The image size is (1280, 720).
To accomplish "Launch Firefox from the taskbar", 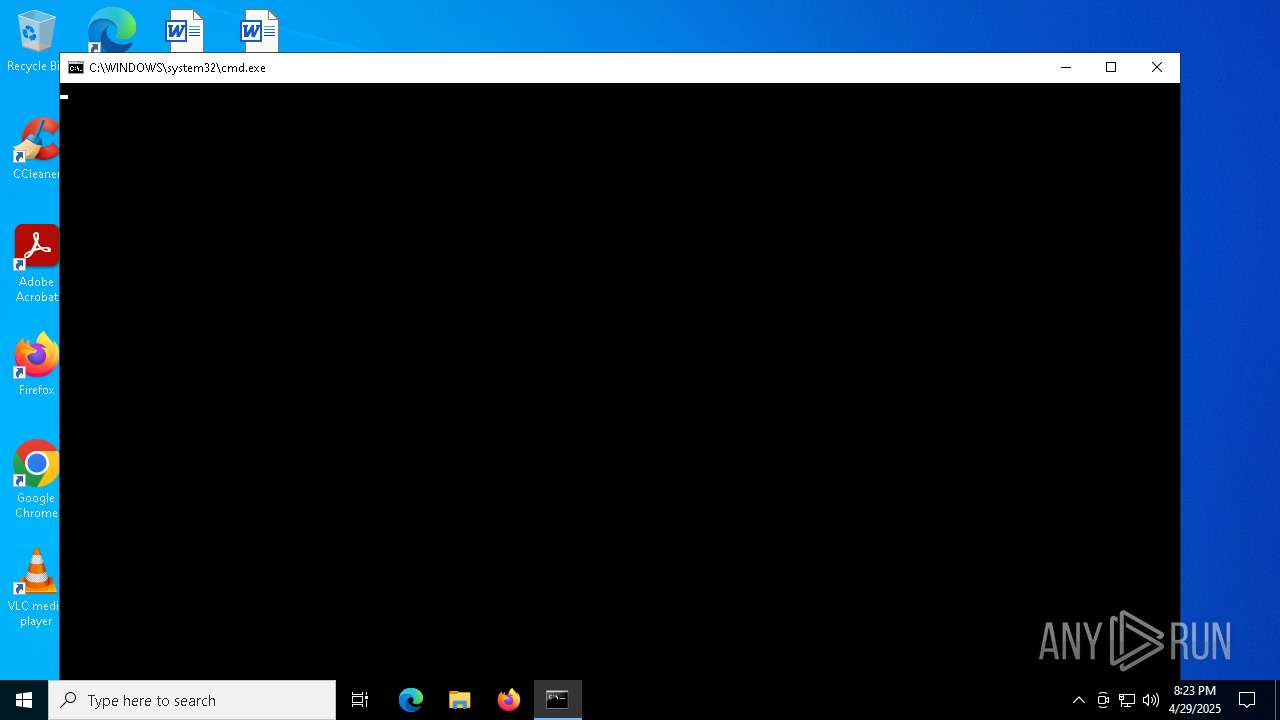I will click(509, 700).
